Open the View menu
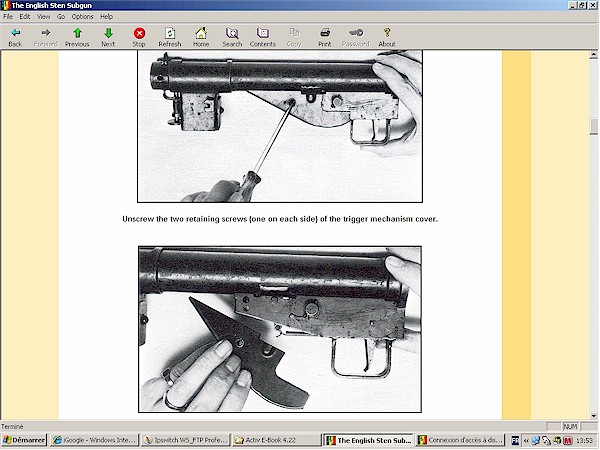 [x=44, y=16]
